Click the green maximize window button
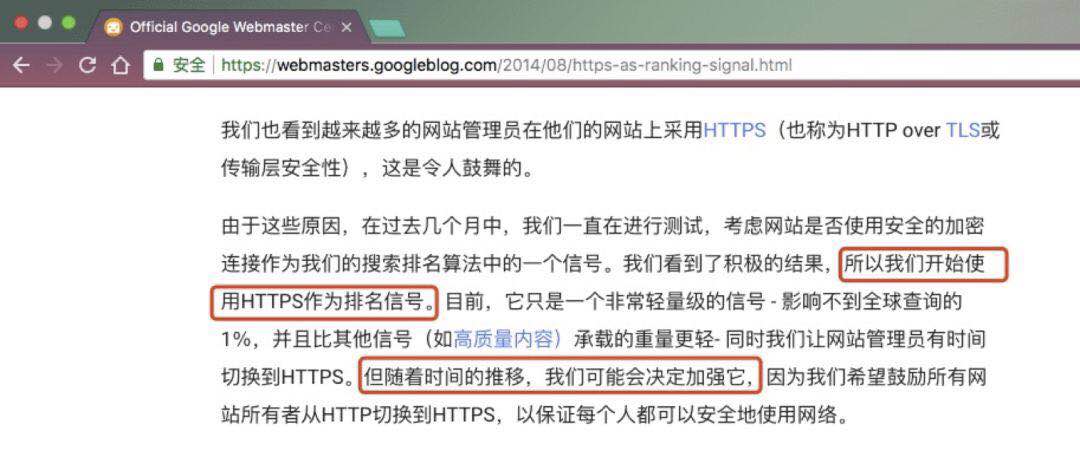The image size is (1080, 454). click(x=68, y=23)
